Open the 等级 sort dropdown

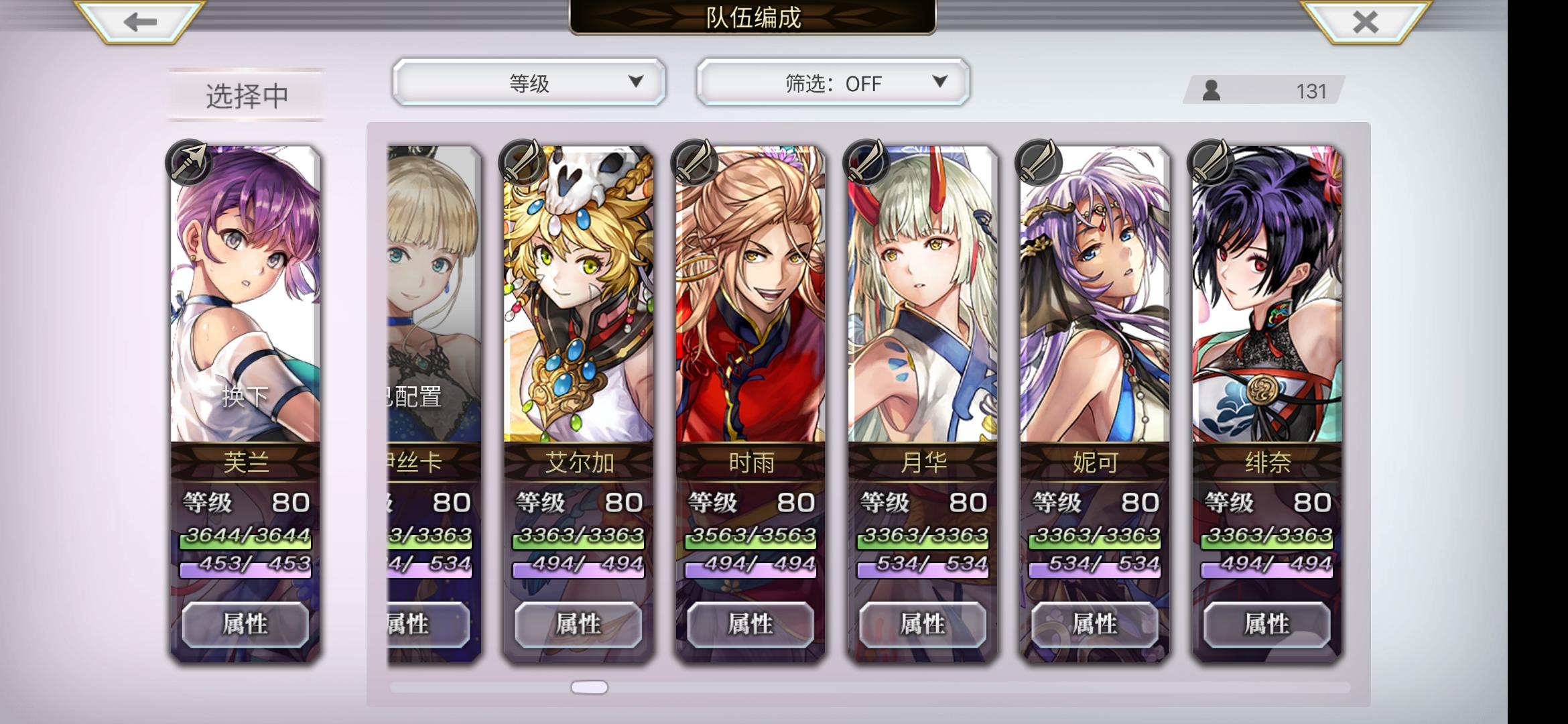click(x=529, y=82)
